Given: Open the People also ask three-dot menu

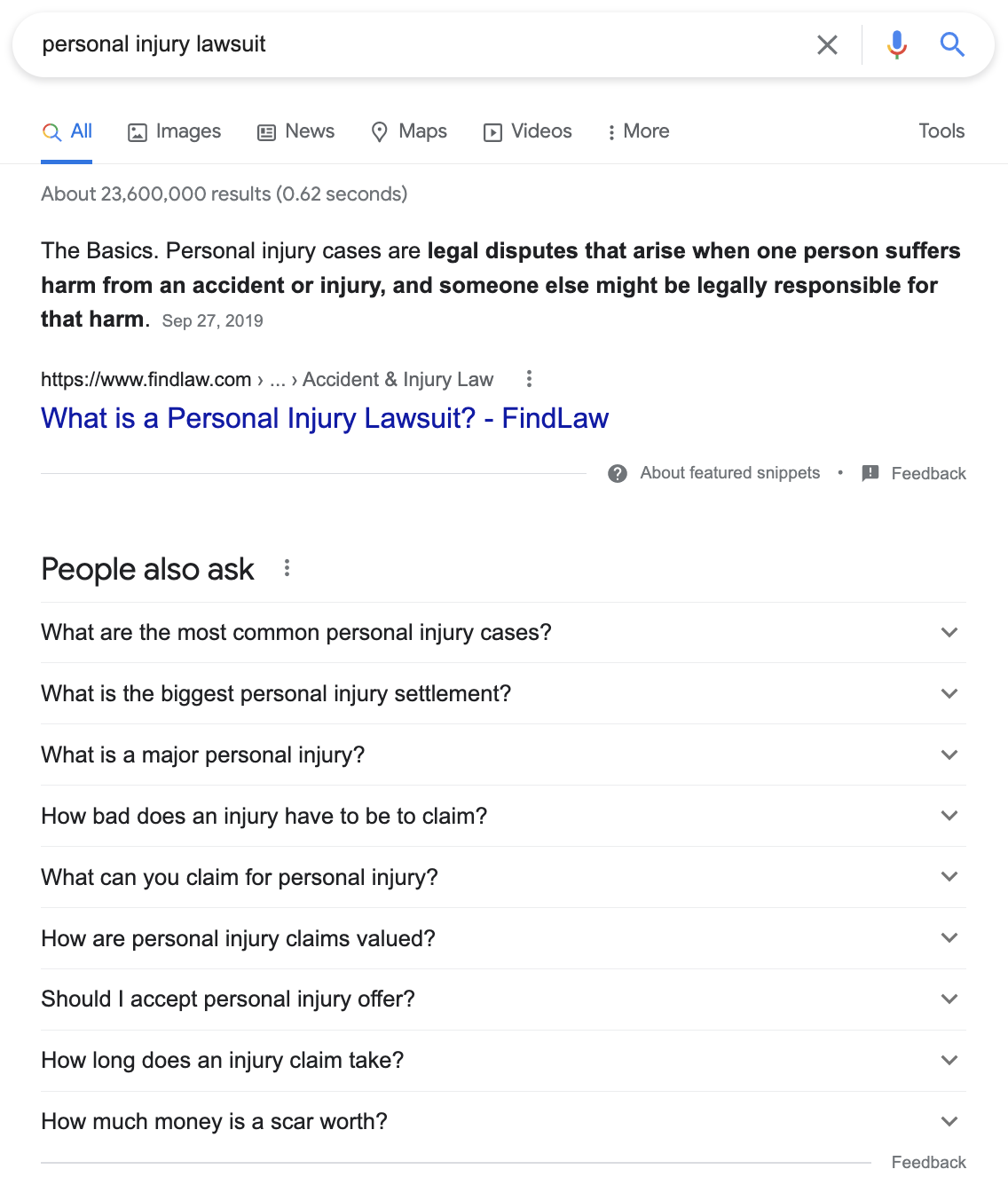Looking at the screenshot, I should pos(287,568).
